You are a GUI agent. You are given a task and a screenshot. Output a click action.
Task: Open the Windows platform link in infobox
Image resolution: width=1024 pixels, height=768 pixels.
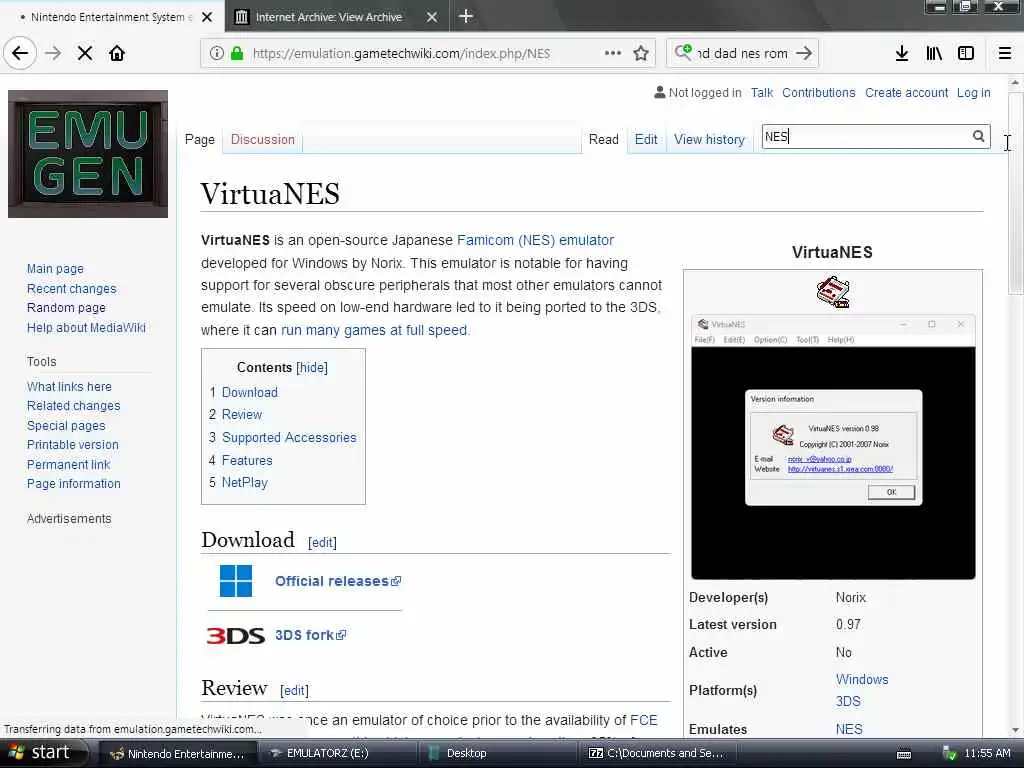coord(861,679)
